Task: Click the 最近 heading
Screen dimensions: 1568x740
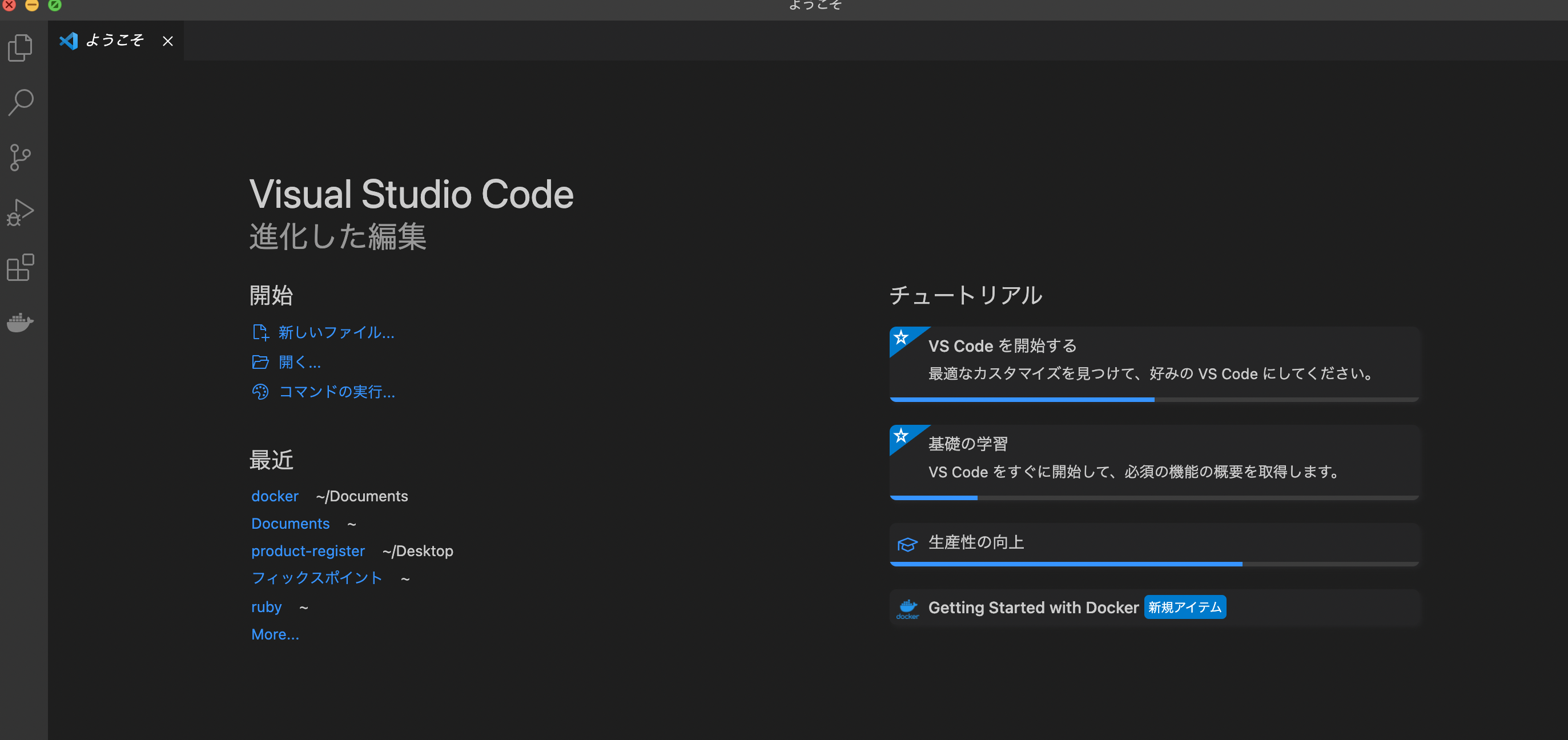Action: pyautogui.click(x=271, y=460)
